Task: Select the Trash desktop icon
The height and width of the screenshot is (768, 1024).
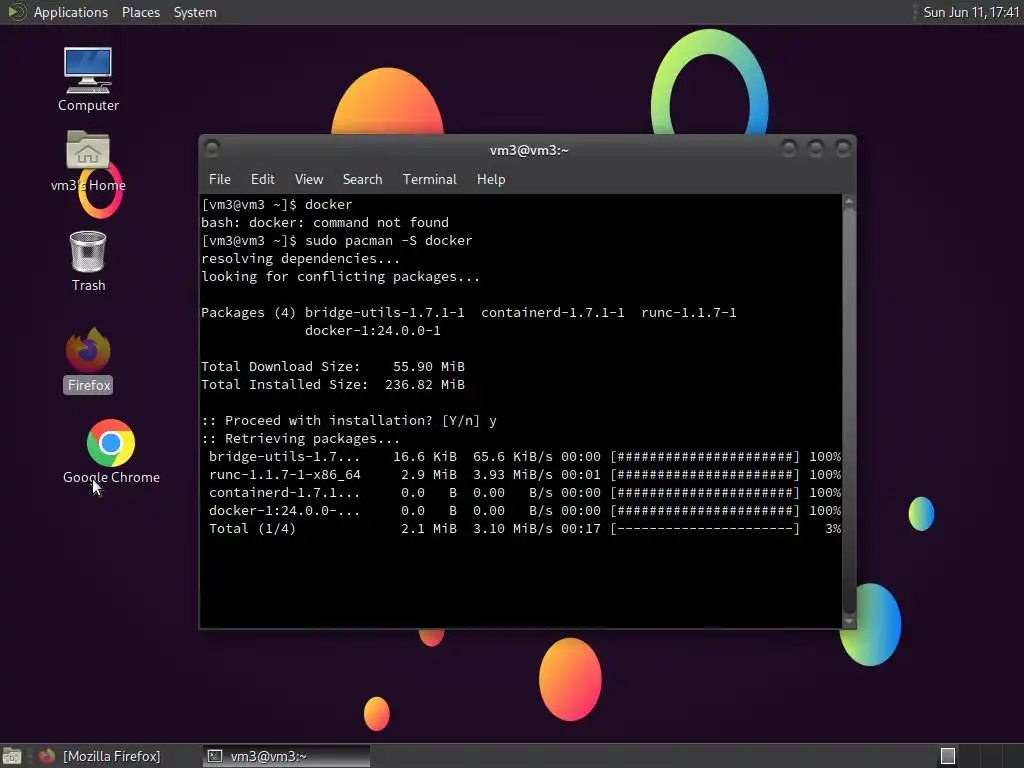Action: coord(88,261)
